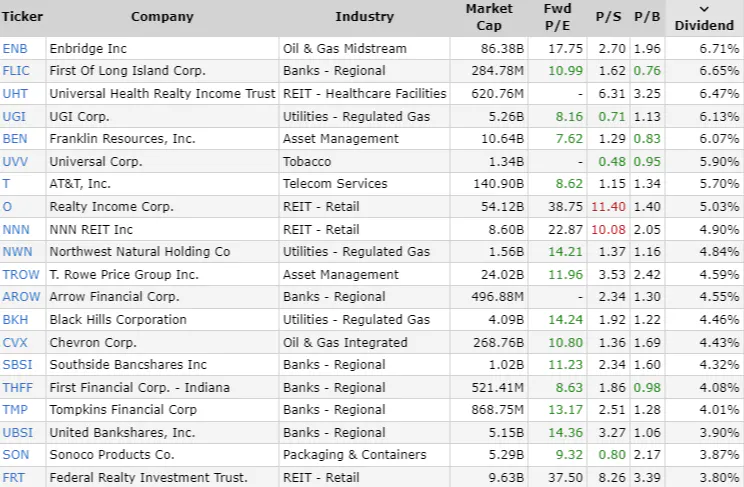The height and width of the screenshot is (487, 744).
Task: Select Black Hills Corporation cell
Action: click(162, 319)
